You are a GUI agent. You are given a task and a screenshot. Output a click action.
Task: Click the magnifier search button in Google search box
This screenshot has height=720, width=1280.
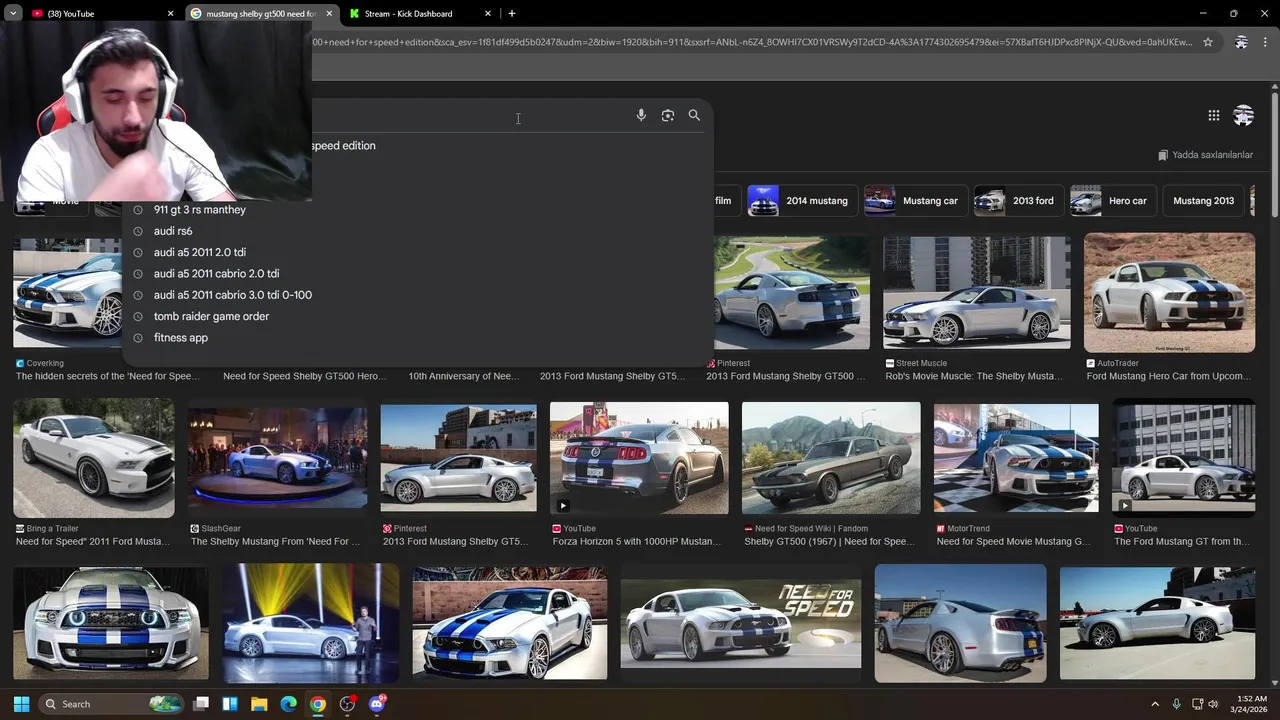tap(694, 115)
